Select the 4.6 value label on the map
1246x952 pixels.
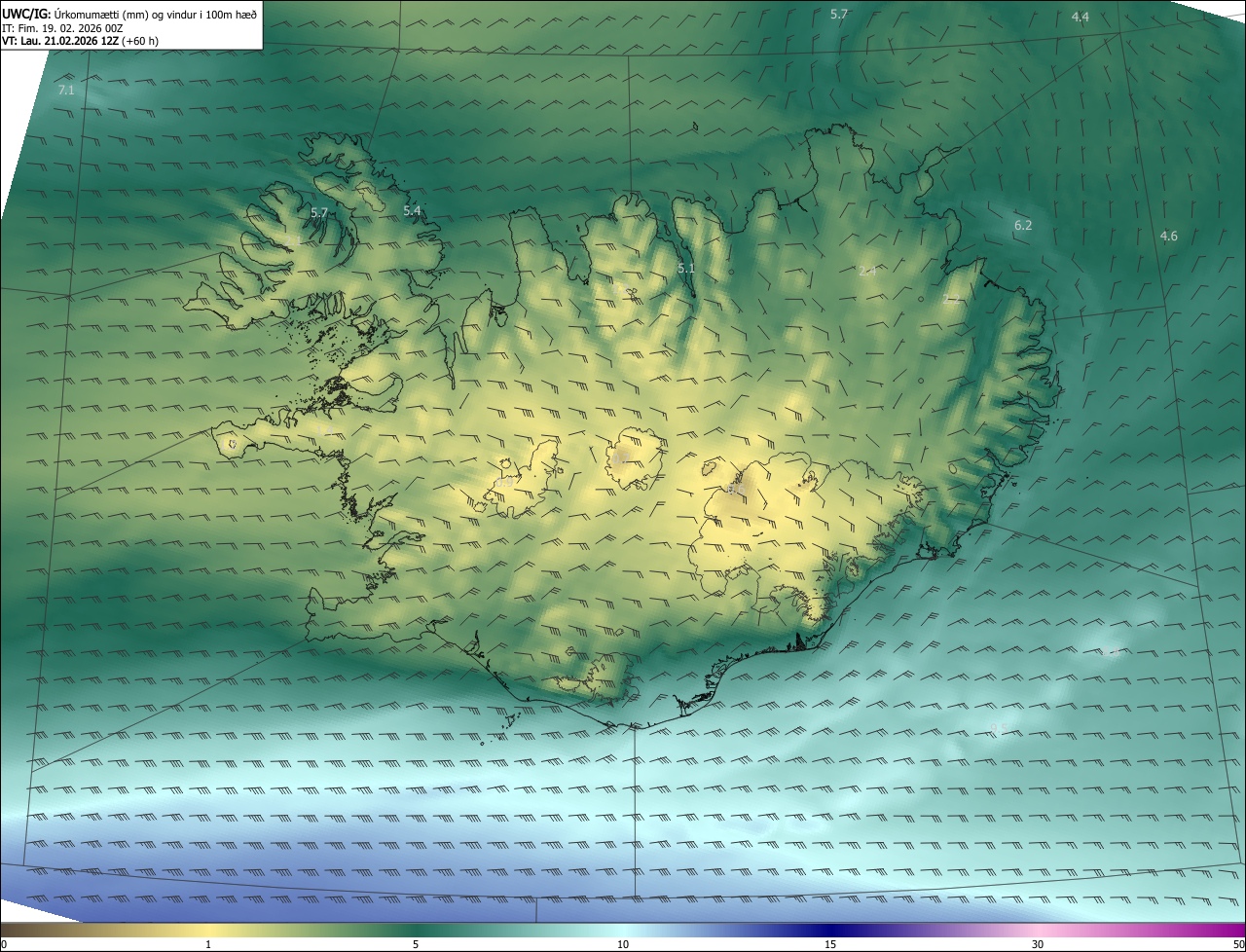point(1169,236)
